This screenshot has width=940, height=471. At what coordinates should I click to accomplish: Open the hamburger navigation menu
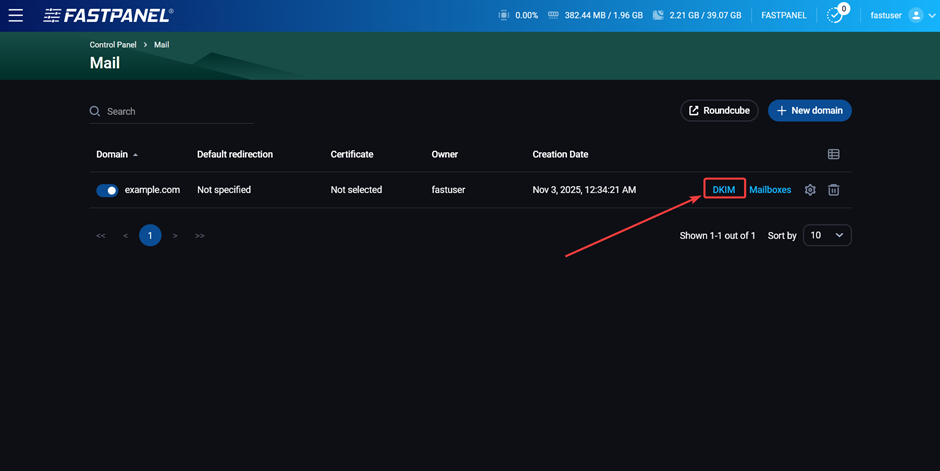16,15
